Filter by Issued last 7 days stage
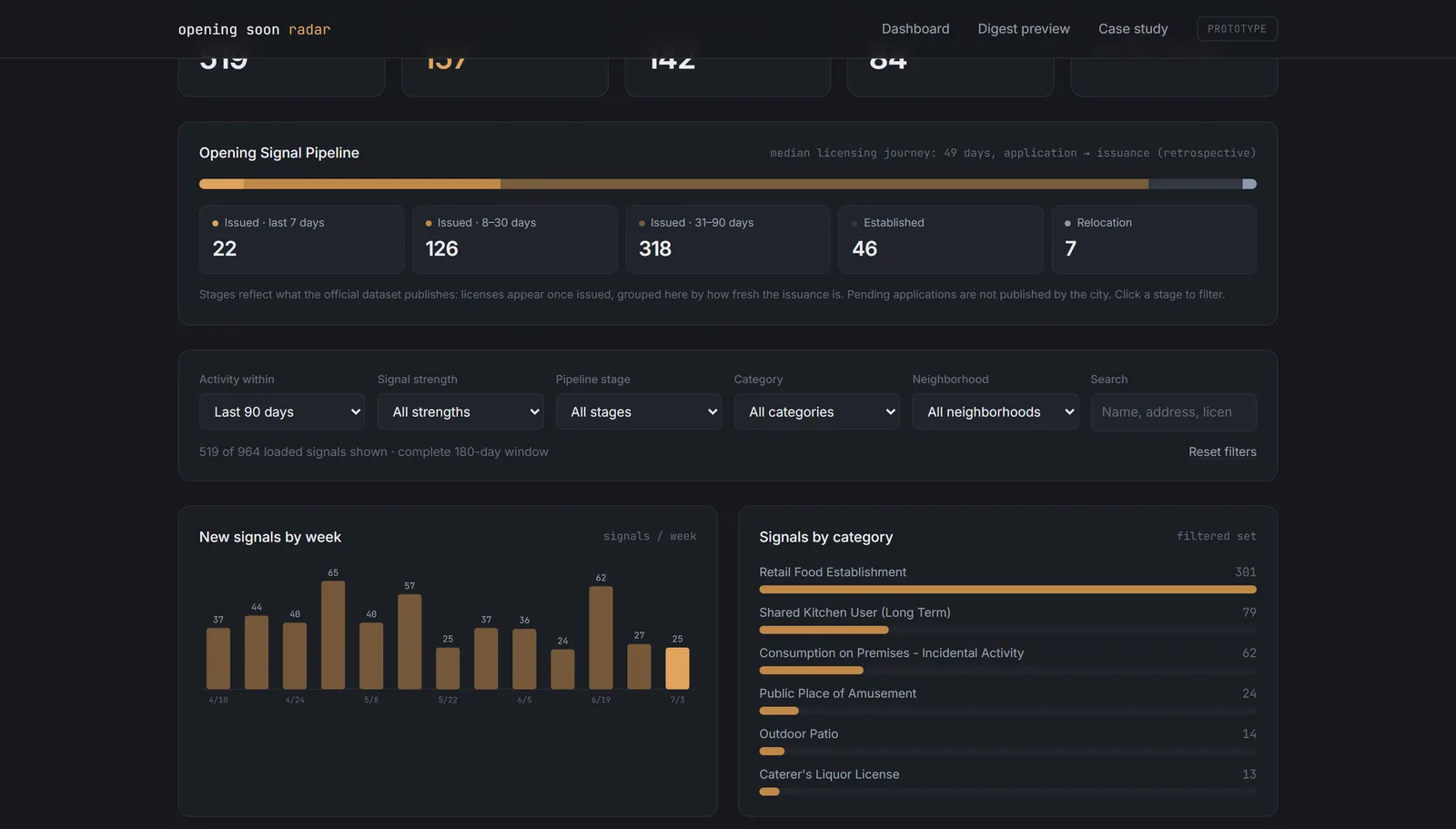 coord(301,239)
